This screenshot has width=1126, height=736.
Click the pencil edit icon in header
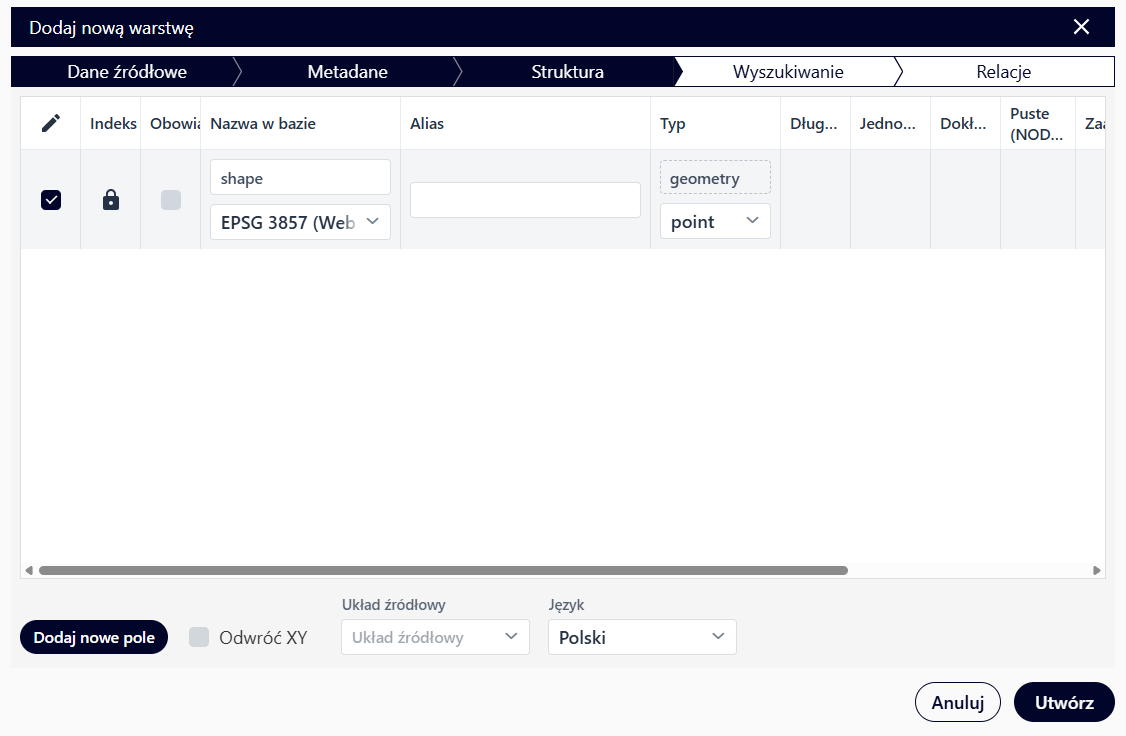(x=51, y=123)
